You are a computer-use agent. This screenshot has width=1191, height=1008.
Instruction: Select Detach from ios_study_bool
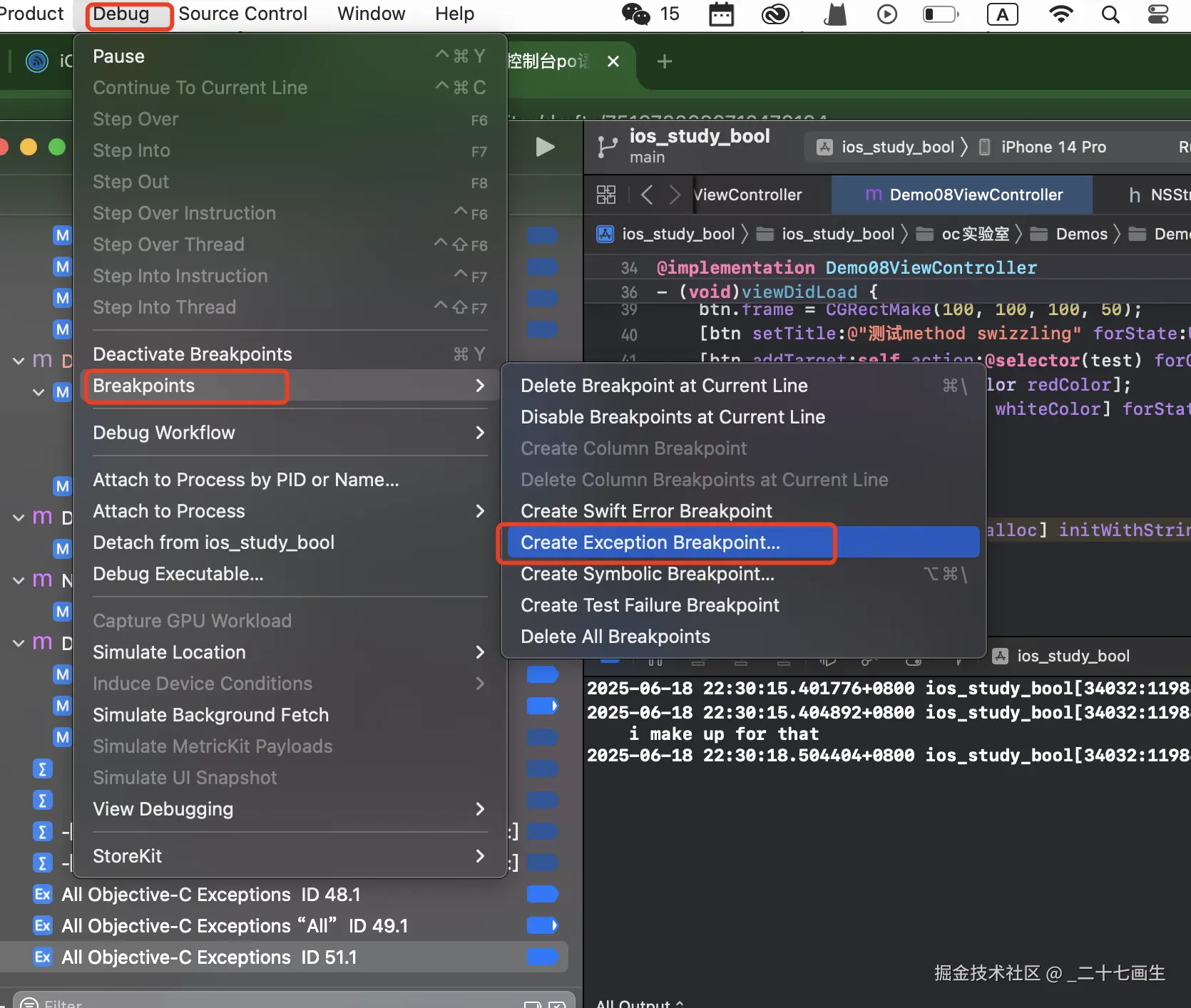pyautogui.click(x=290, y=542)
